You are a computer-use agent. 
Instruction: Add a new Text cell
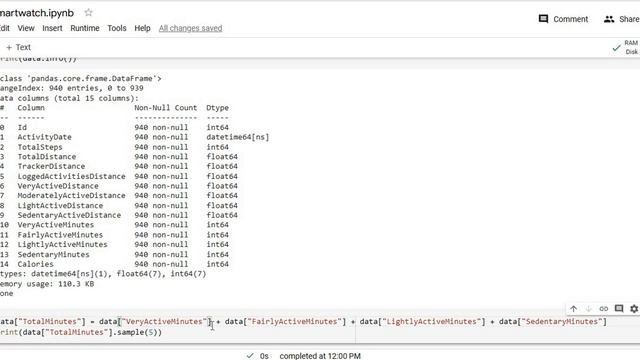pos(18,47)
